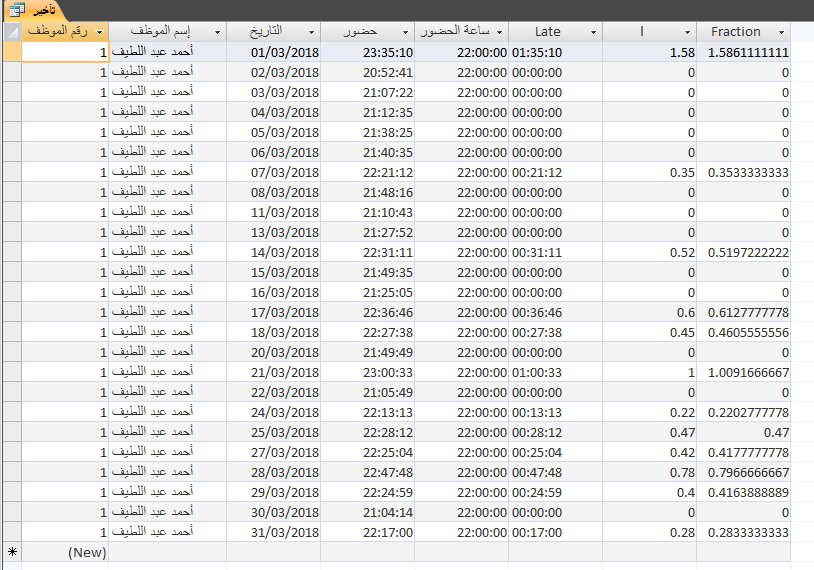Click Fraction value 0.2202777778
Screen dimensions: 814x570
point(743,412)
